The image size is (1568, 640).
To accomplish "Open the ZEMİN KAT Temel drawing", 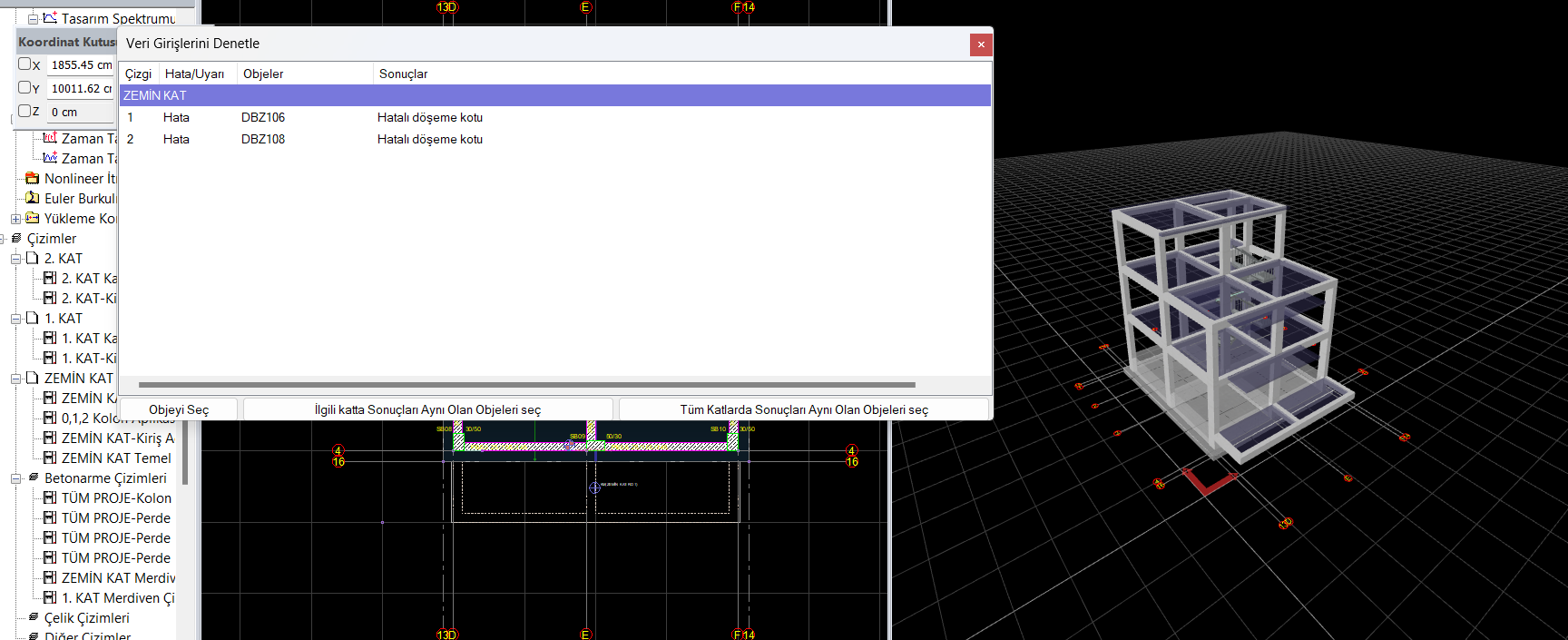I will [x=116, y=458].
